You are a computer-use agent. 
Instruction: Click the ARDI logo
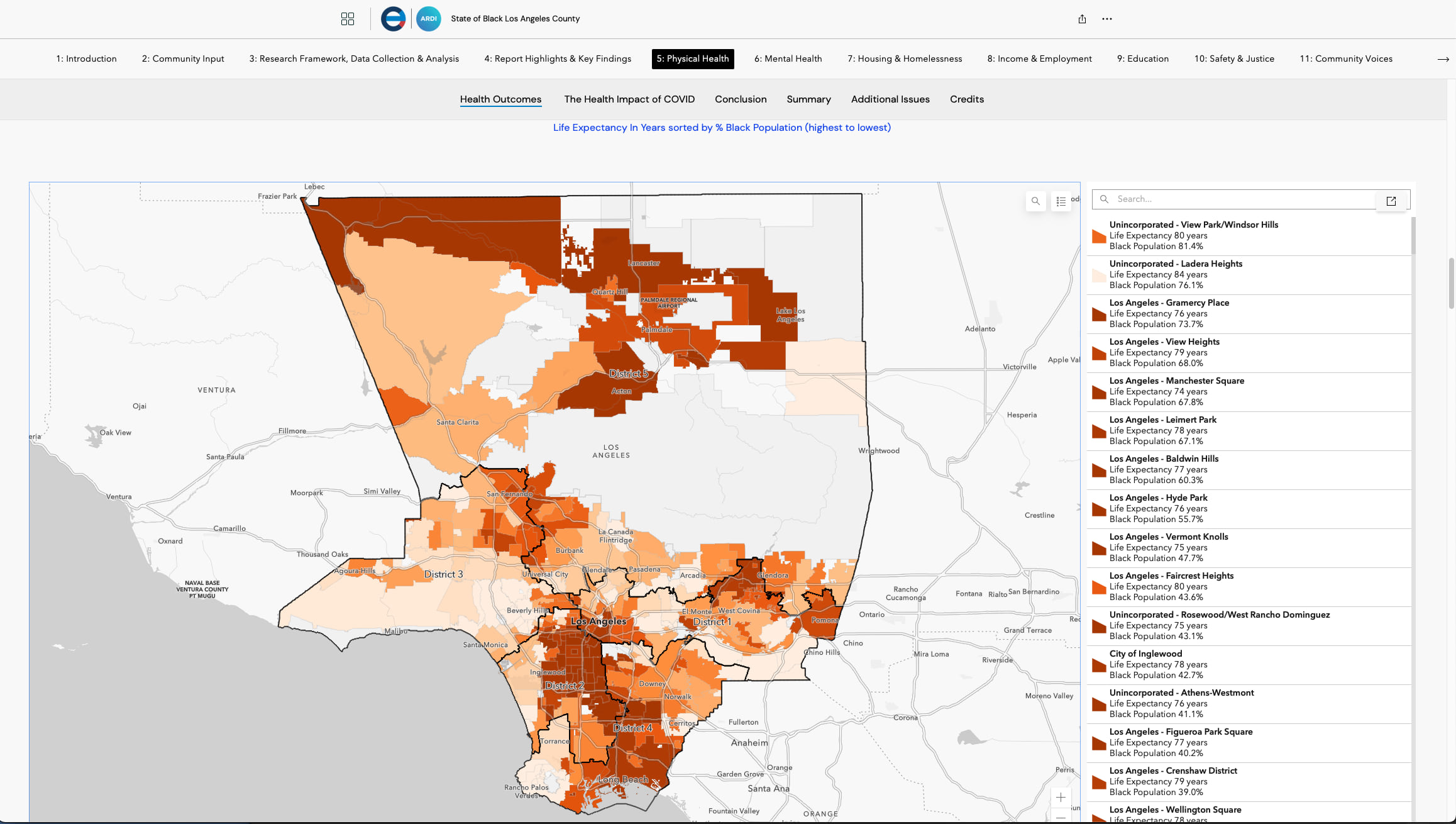click(429, 19)
